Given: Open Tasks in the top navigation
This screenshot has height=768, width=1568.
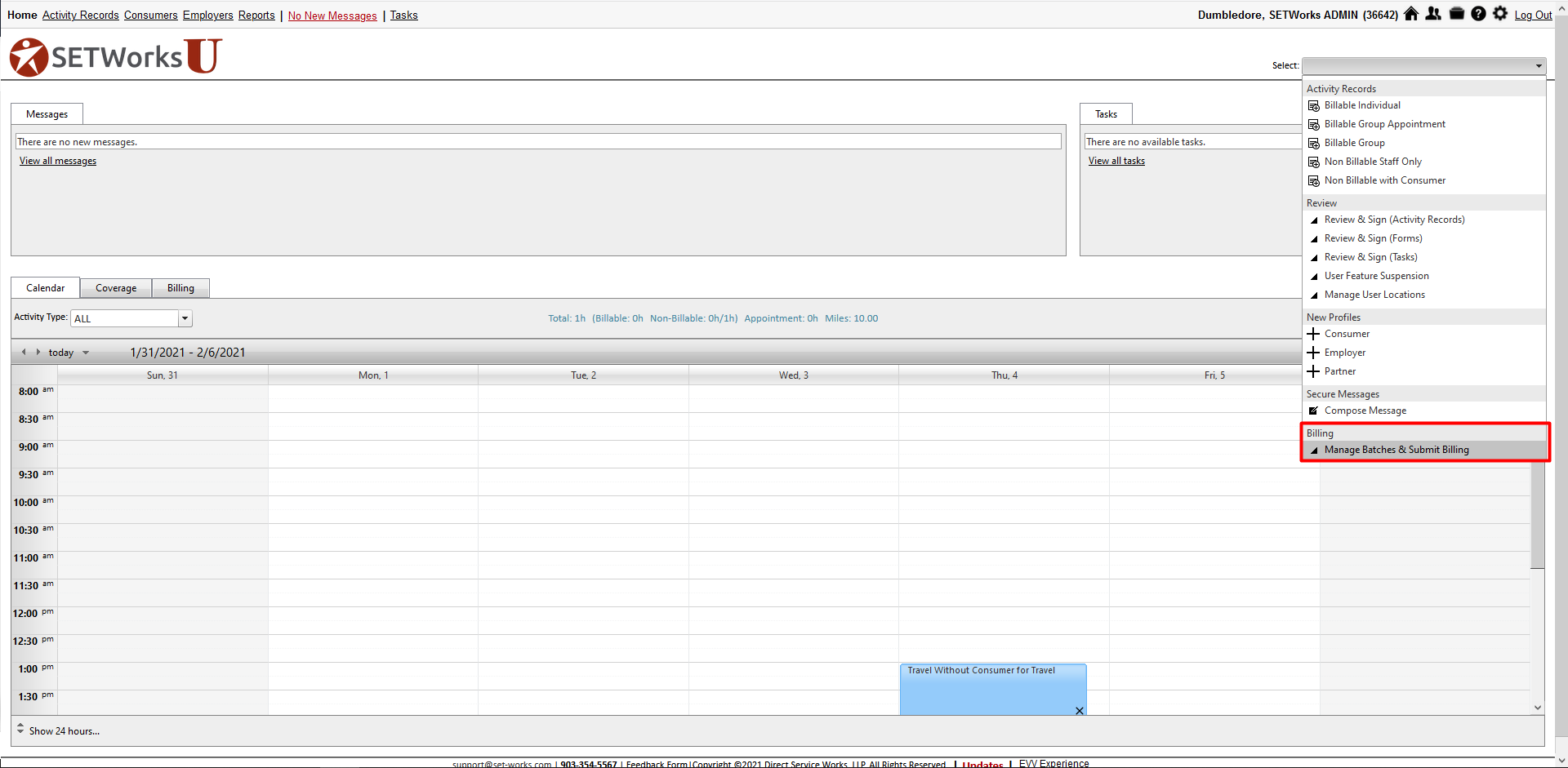Looking at the screenshot, I should 403,15.
